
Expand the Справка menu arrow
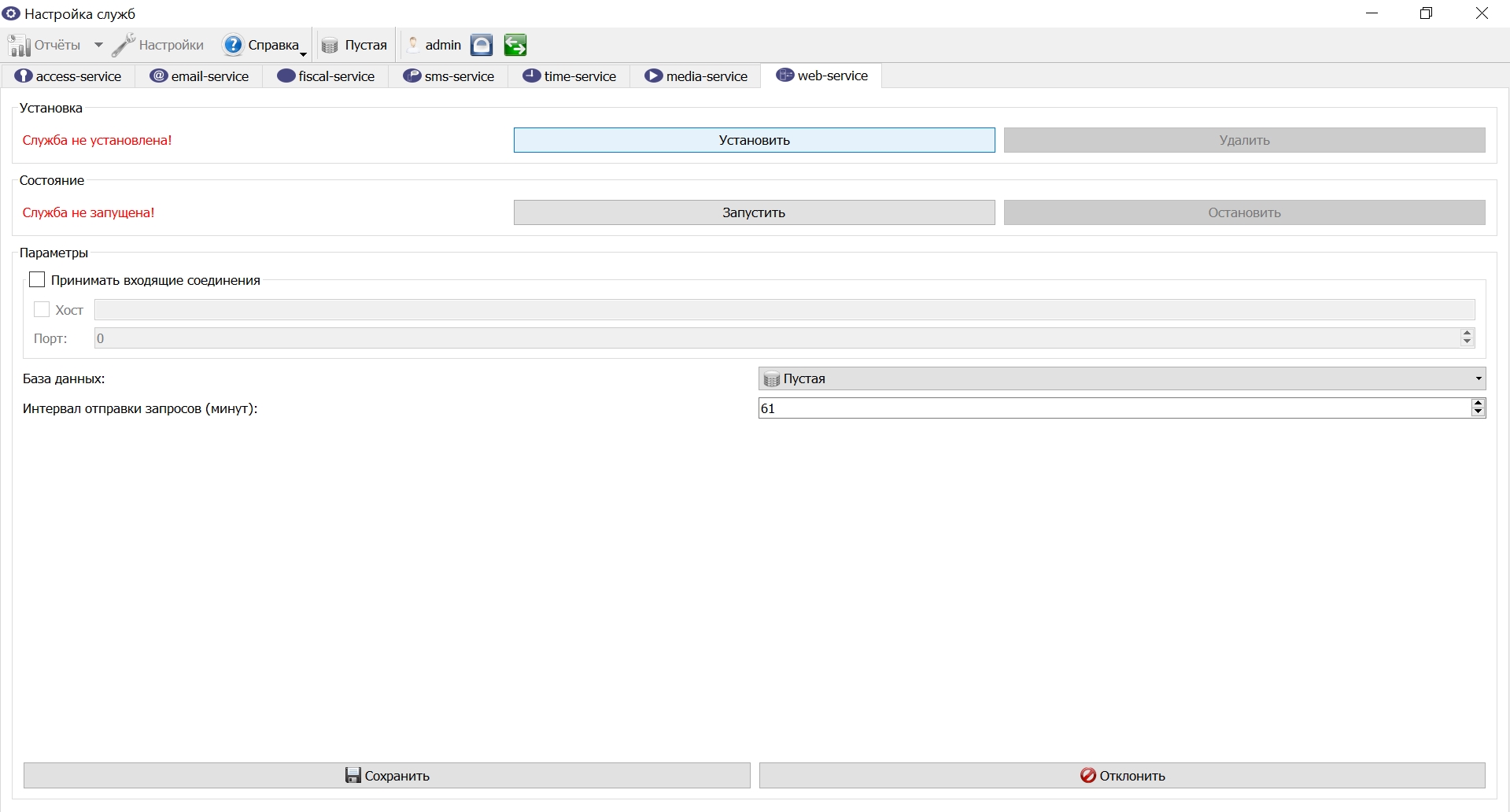[x=303, y=54]
